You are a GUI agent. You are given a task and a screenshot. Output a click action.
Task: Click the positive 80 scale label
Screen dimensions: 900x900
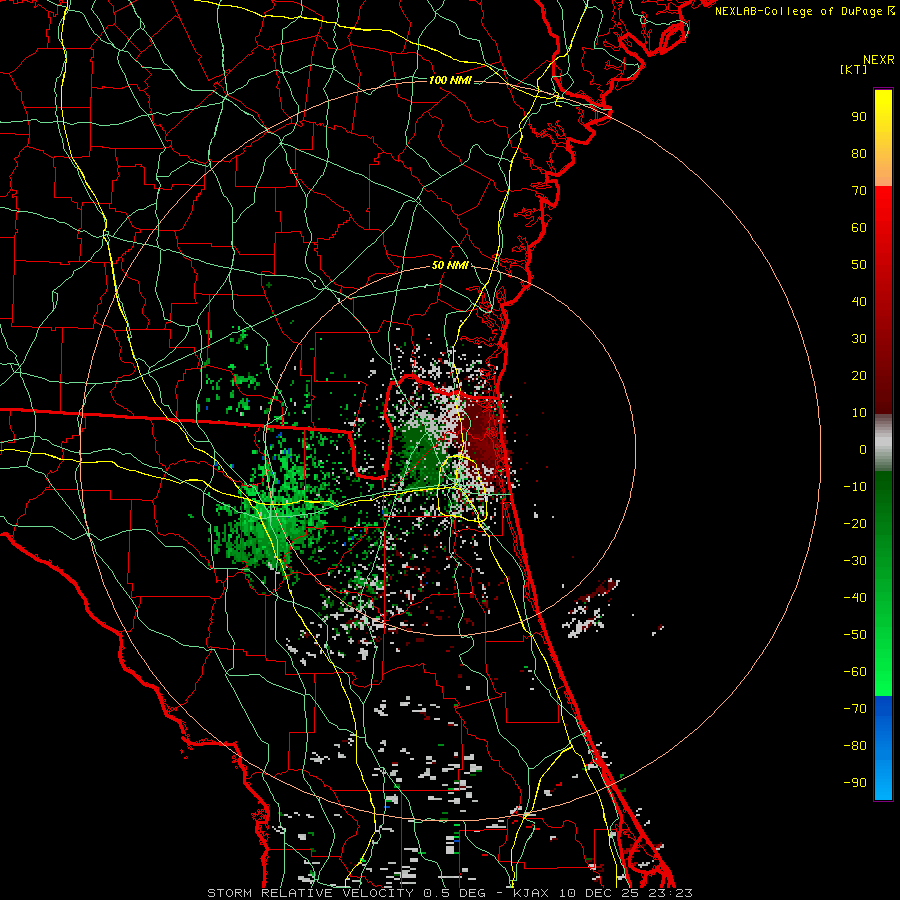coord(859,153)
